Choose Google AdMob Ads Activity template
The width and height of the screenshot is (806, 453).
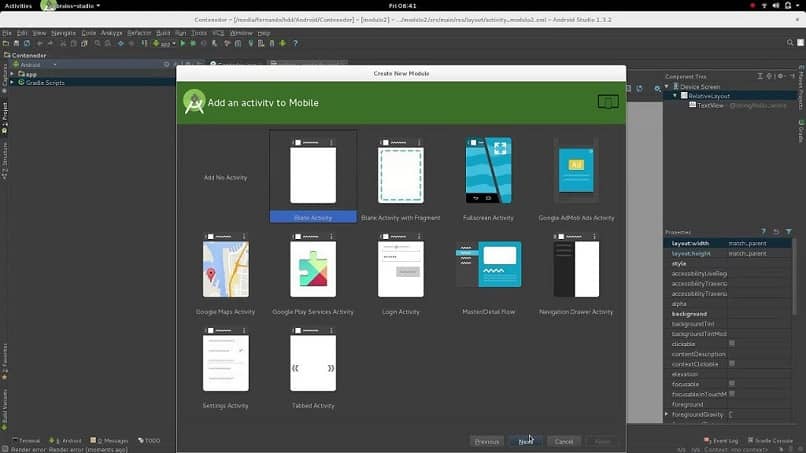(x=576, y=177)
